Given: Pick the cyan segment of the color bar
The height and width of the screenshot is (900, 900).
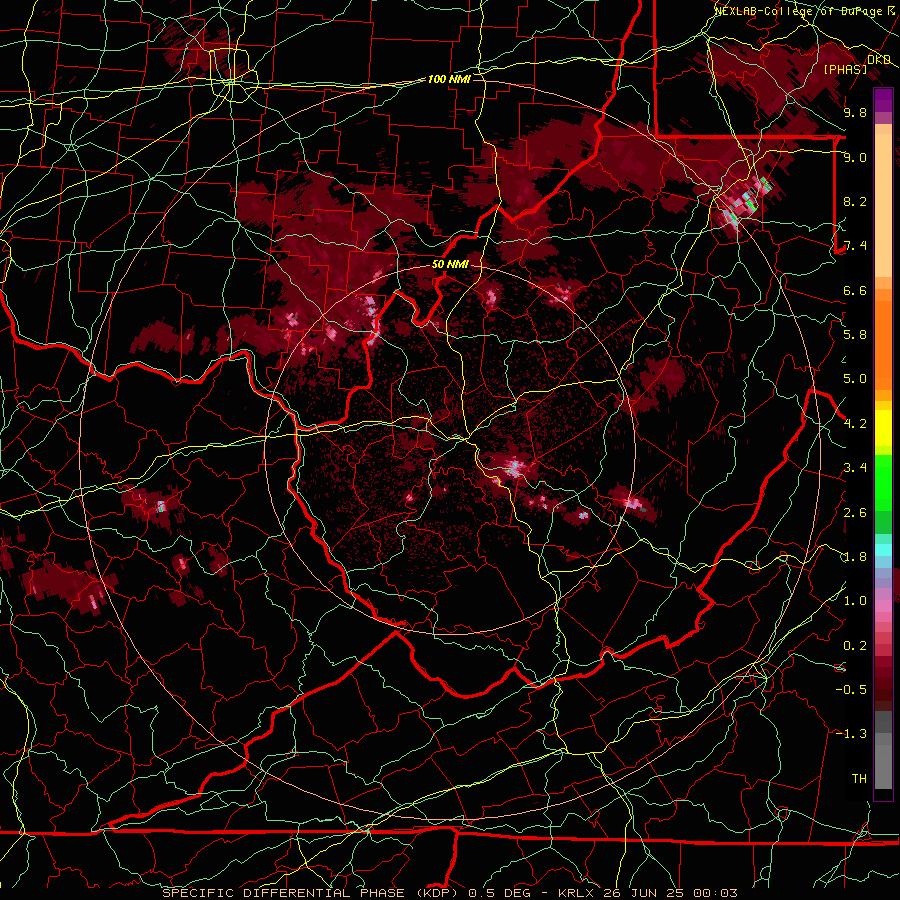Looking at the screenshot, I should [x=883, y=550].
